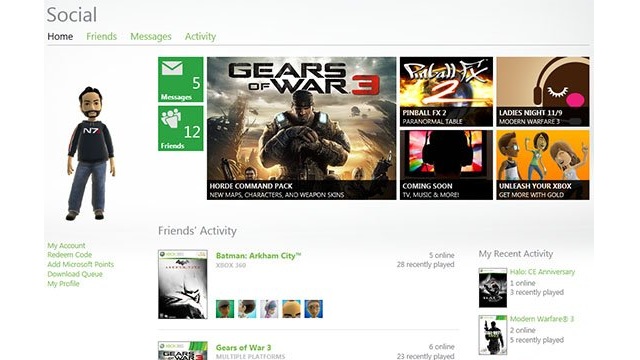Screen dimensions: 640x360
Task: Open Halo: CE Anniversary link in recent activity
Action: coord(542,272)
